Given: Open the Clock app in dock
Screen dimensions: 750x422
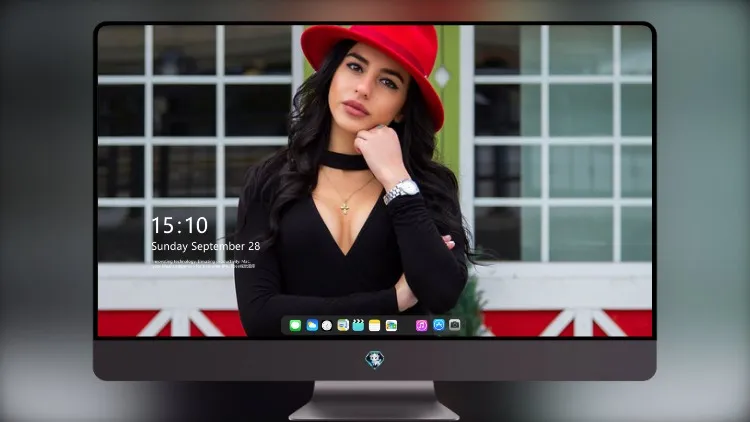Looking at the screenshot, I should pos(327,325).
